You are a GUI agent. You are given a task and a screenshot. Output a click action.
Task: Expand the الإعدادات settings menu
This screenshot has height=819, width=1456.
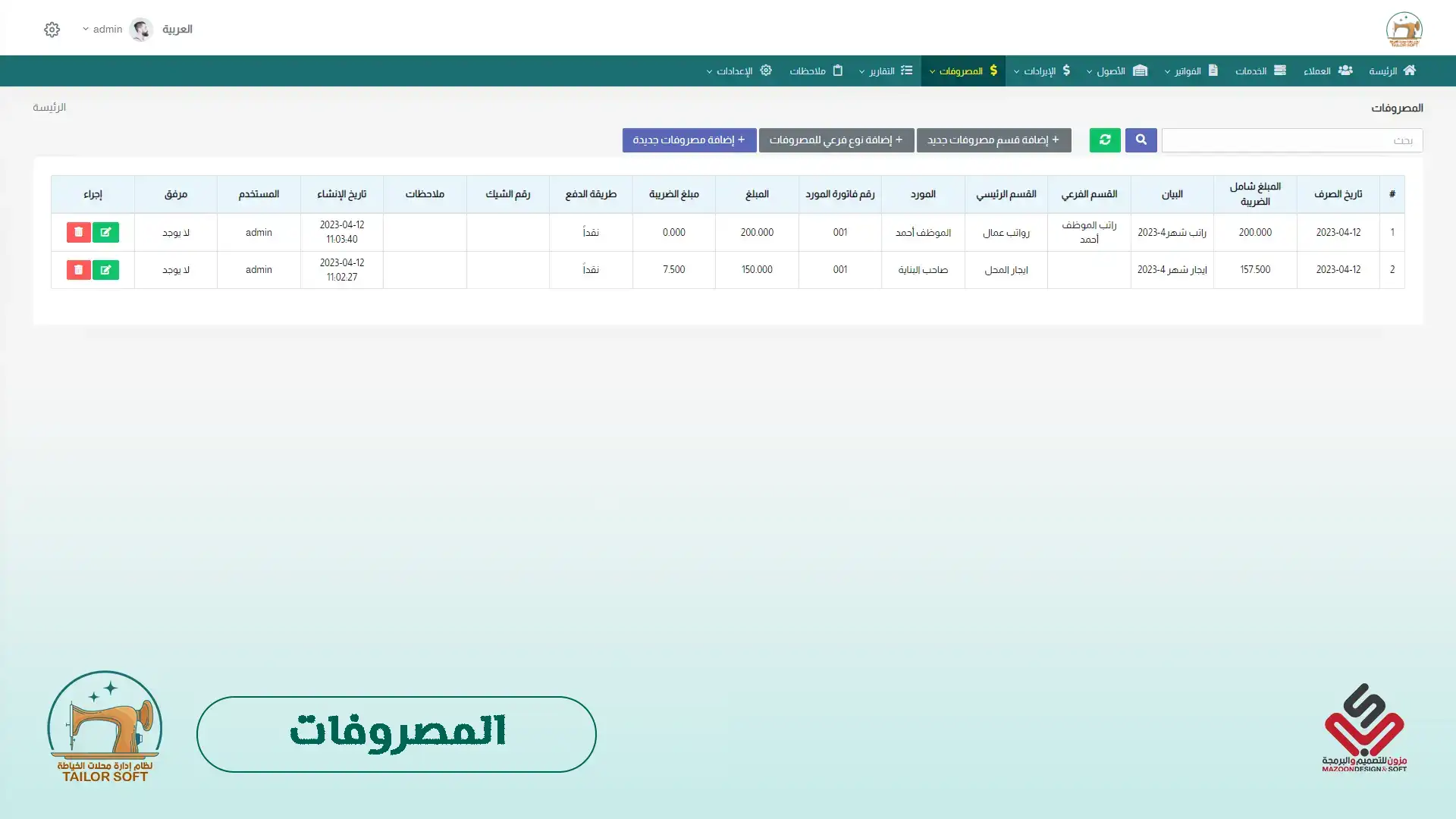[739, 71]
